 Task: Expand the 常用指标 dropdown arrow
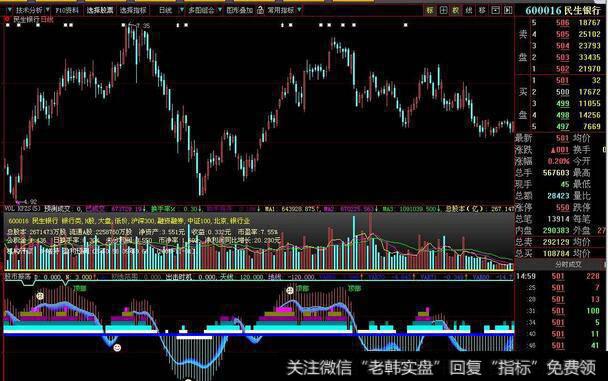coord(299,10)
